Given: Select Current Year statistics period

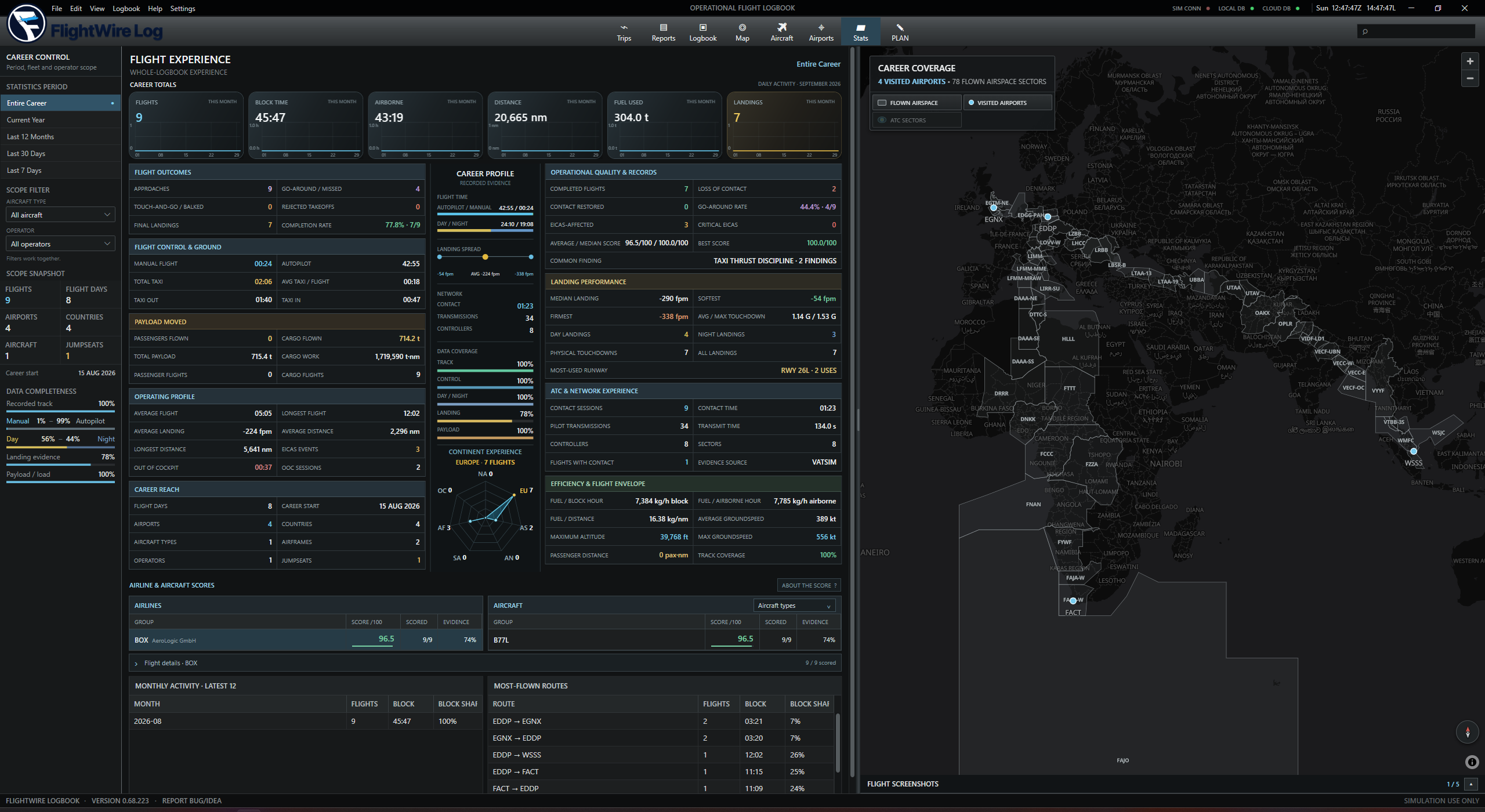Looking at the screenshot, I should point(60,120).
